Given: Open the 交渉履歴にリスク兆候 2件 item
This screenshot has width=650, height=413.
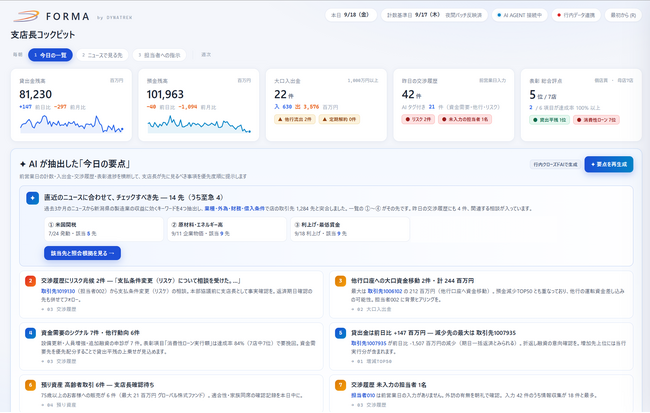Looking at the screenshot, I should [171, 295].
